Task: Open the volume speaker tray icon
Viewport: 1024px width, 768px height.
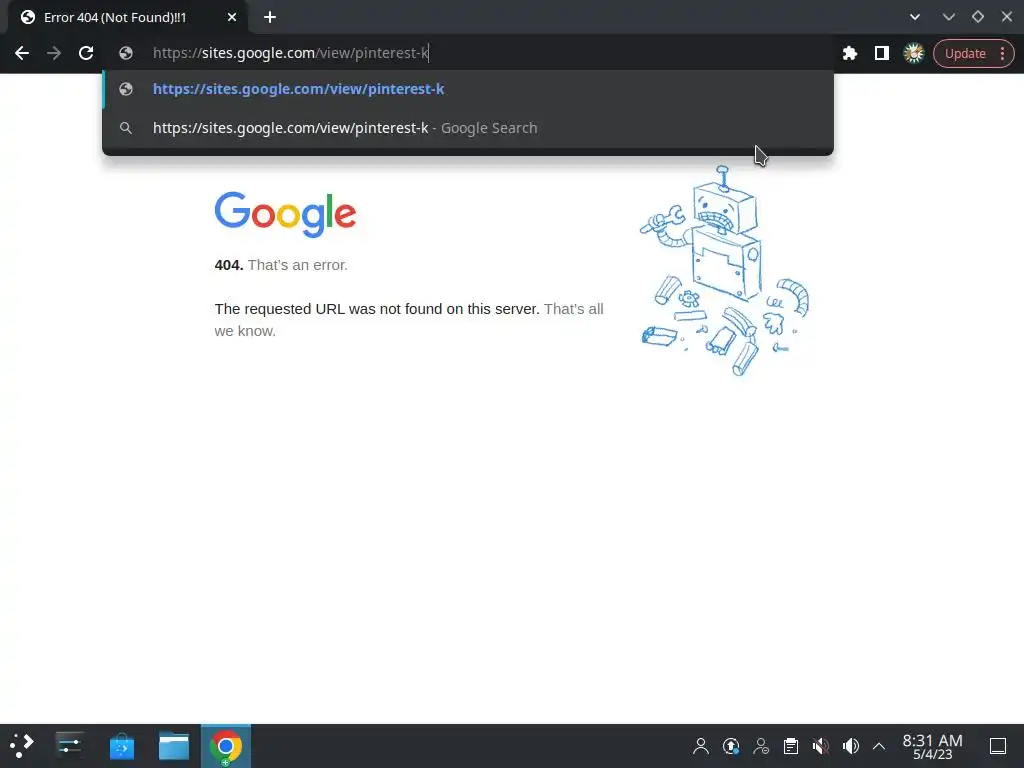Action: click(x=850, y=746)
